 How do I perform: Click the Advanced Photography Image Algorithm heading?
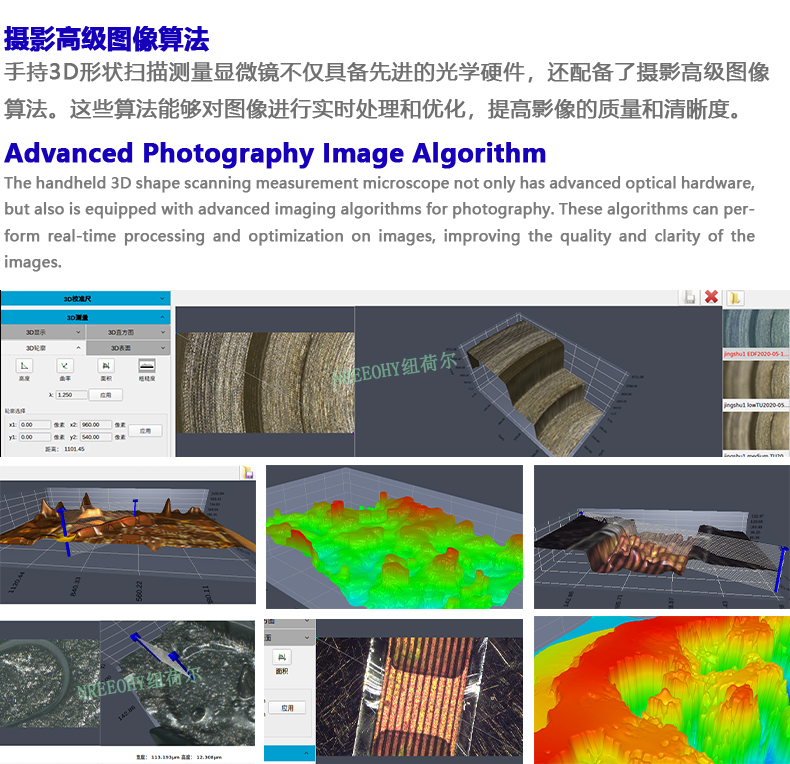275,154
